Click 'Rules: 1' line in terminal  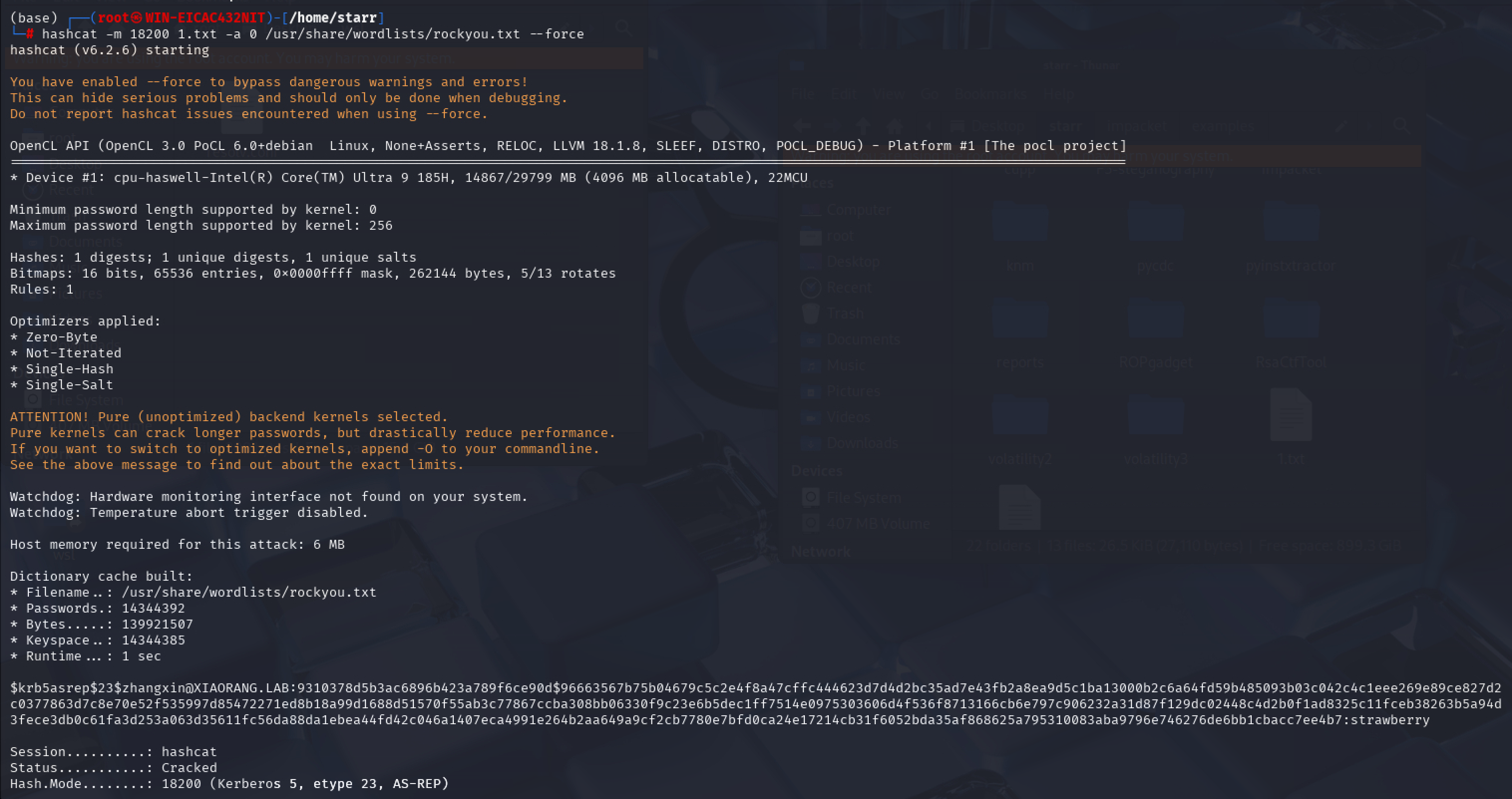[42, 289]
